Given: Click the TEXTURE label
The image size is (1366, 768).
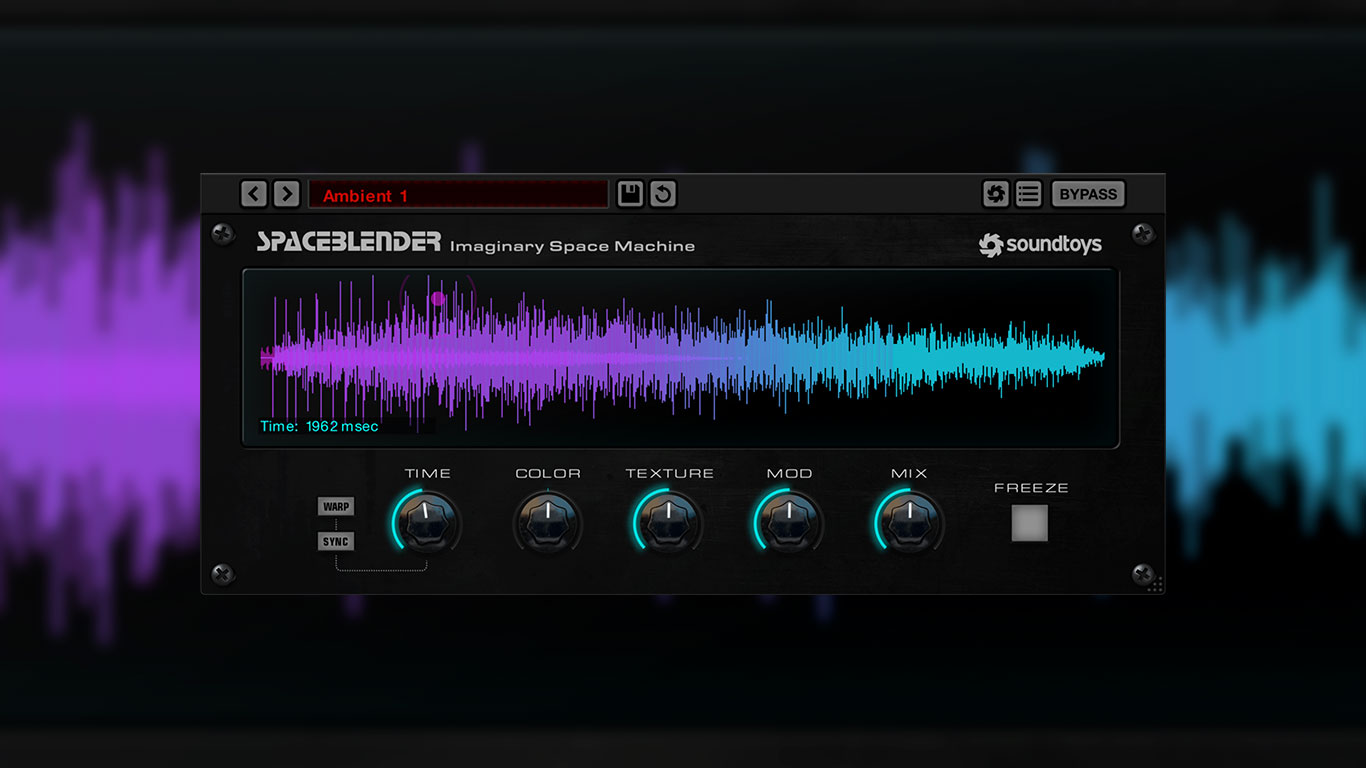Looking at the screenshot, I should (670, 473).
